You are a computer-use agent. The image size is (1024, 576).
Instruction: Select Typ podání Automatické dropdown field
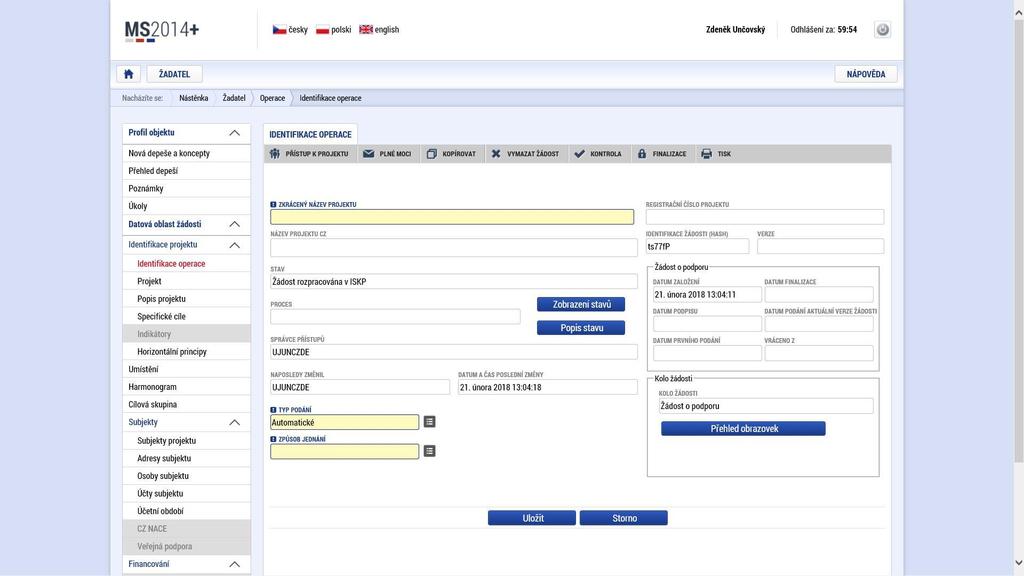pyautogui.click(x=345, y=423)
